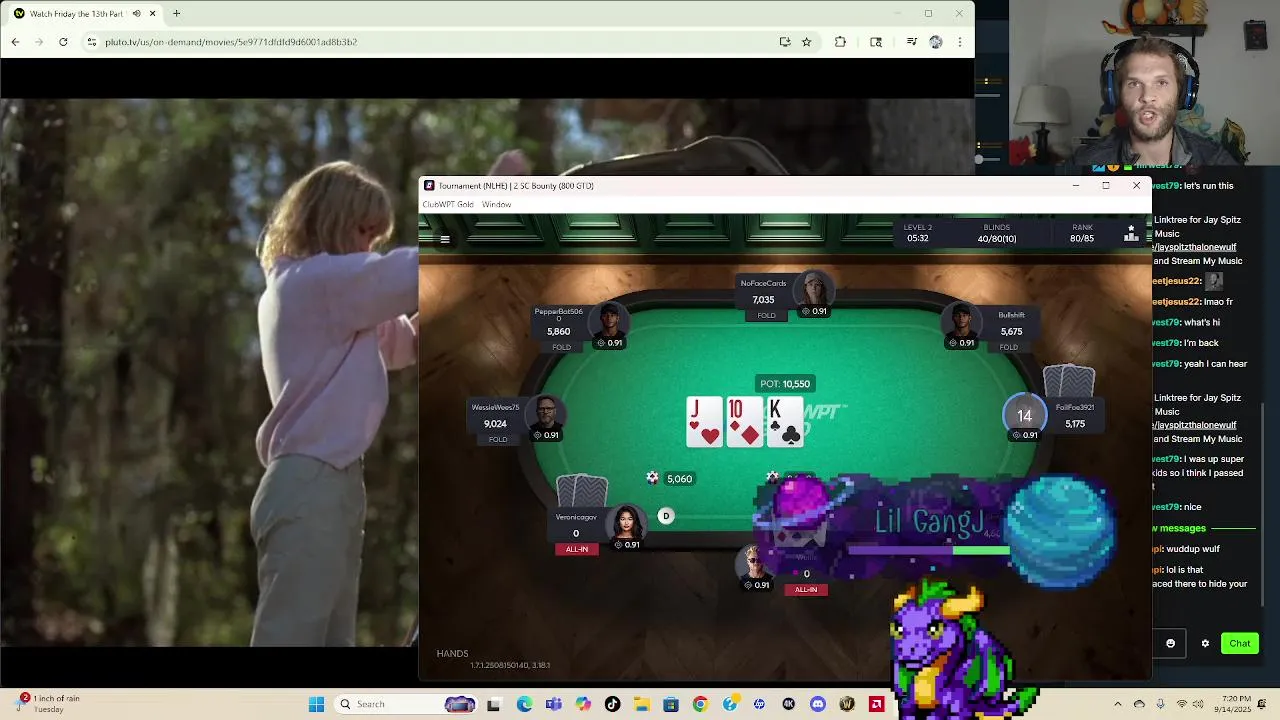Show hidden system tray icons
The image size is (1280, 720).
coord(1118,704)
